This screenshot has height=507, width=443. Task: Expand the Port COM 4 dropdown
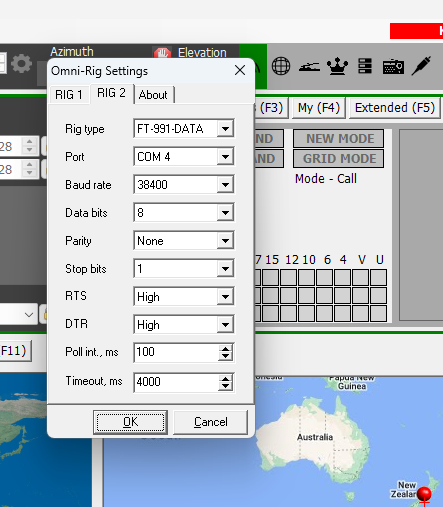(225, 157)
